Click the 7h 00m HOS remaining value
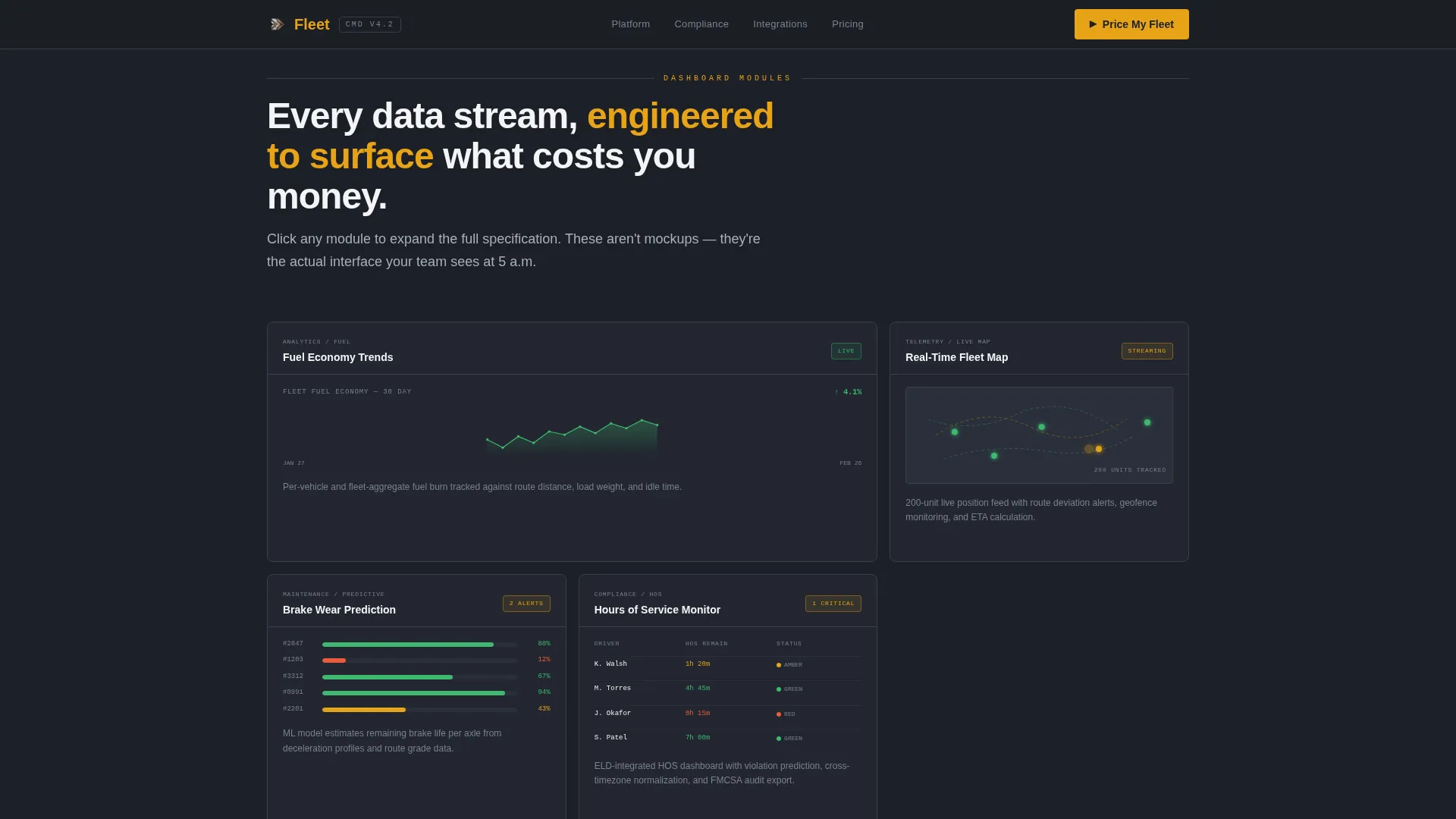This screenshot has height=819, width=1456. [x=698, y=738]
